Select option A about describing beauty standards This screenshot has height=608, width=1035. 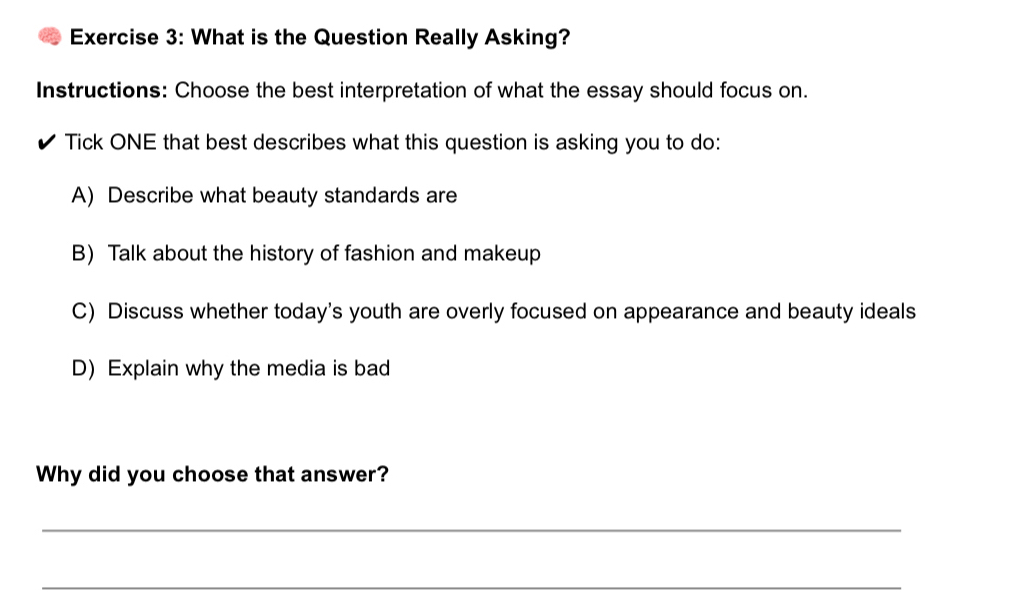282,196
